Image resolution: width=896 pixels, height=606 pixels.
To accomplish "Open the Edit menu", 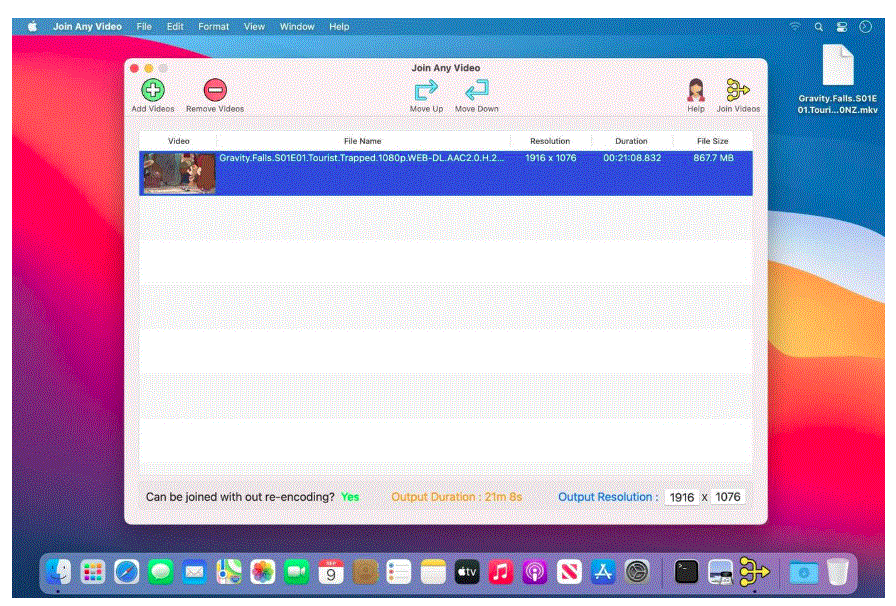I will click(x=175, y=26).
